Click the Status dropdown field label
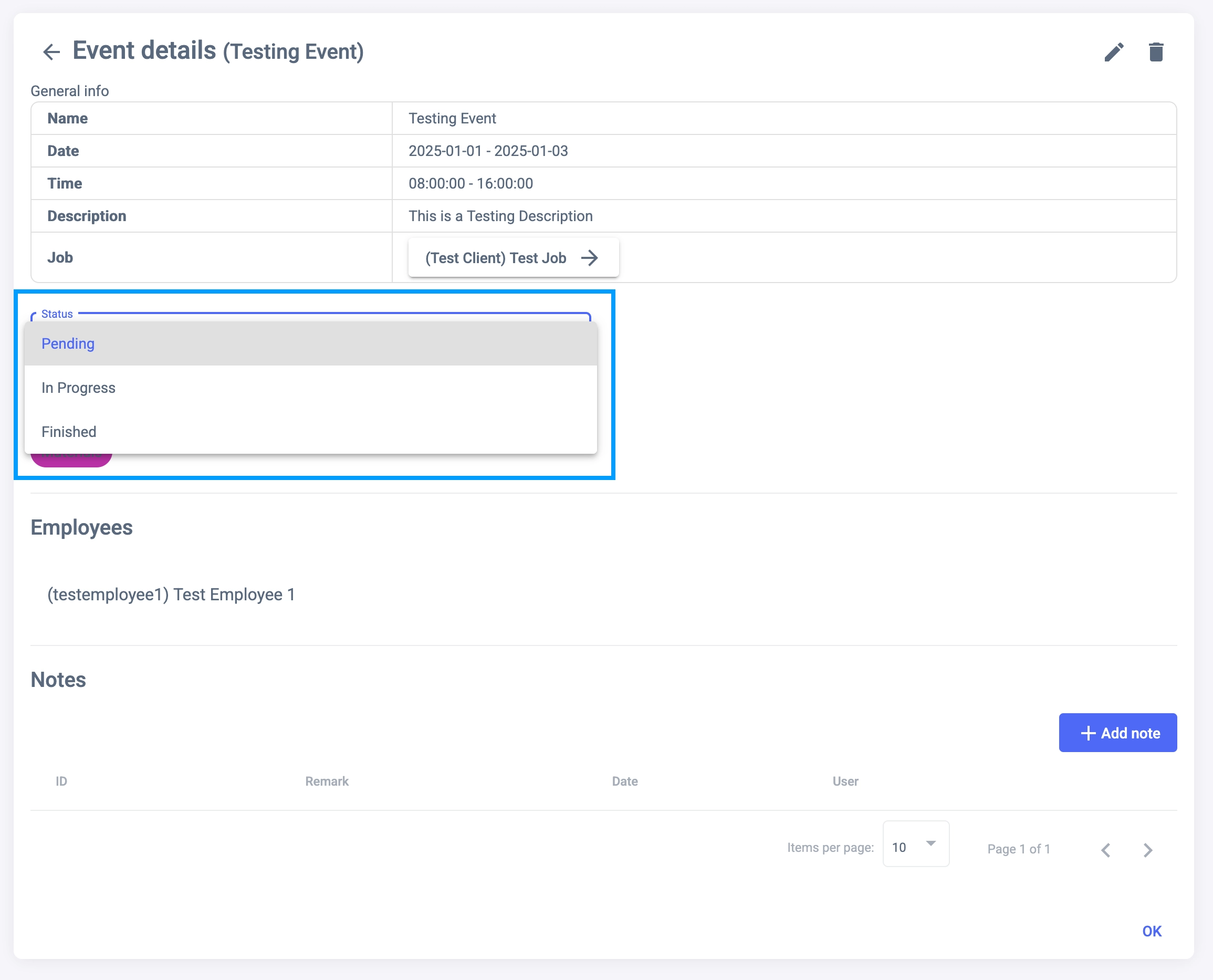Screen dimensions: 1213x980 point(57,314)
